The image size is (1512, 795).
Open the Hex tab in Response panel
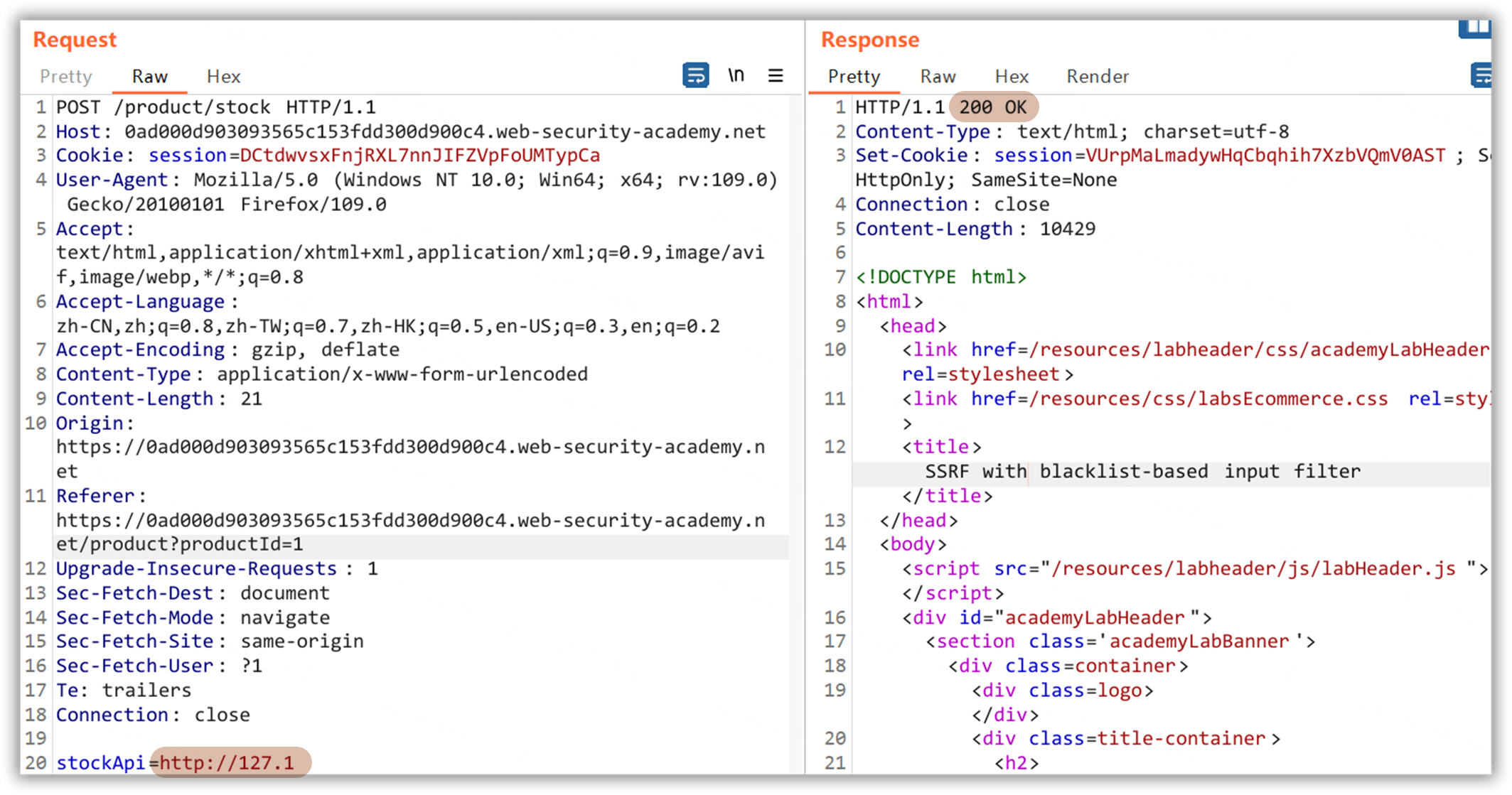(1011, 76)
